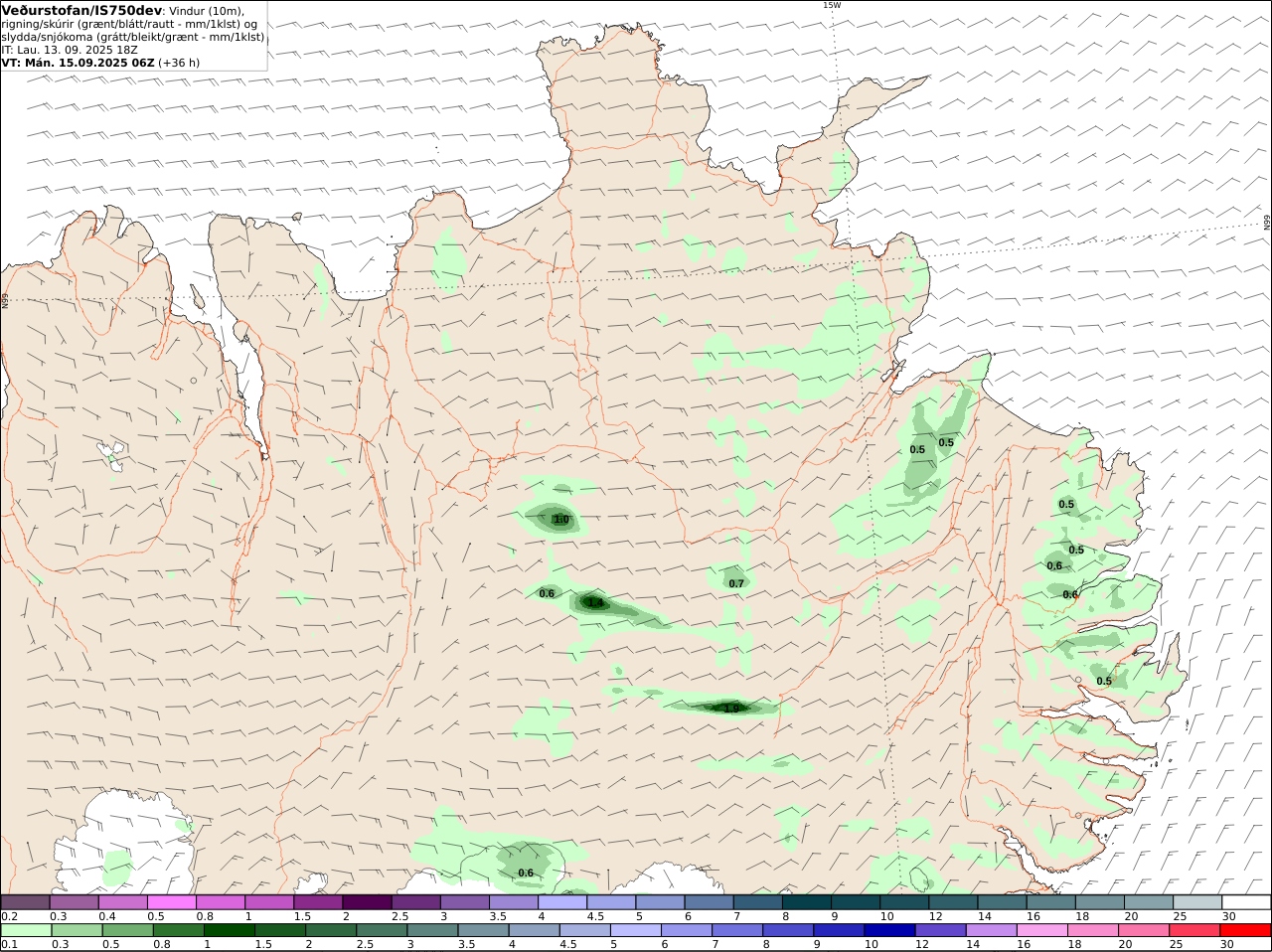The image size is (1272, 952).
Task: Select the 0.3–0.4 purple swatch, upper legend
Action: click(74, 901)
